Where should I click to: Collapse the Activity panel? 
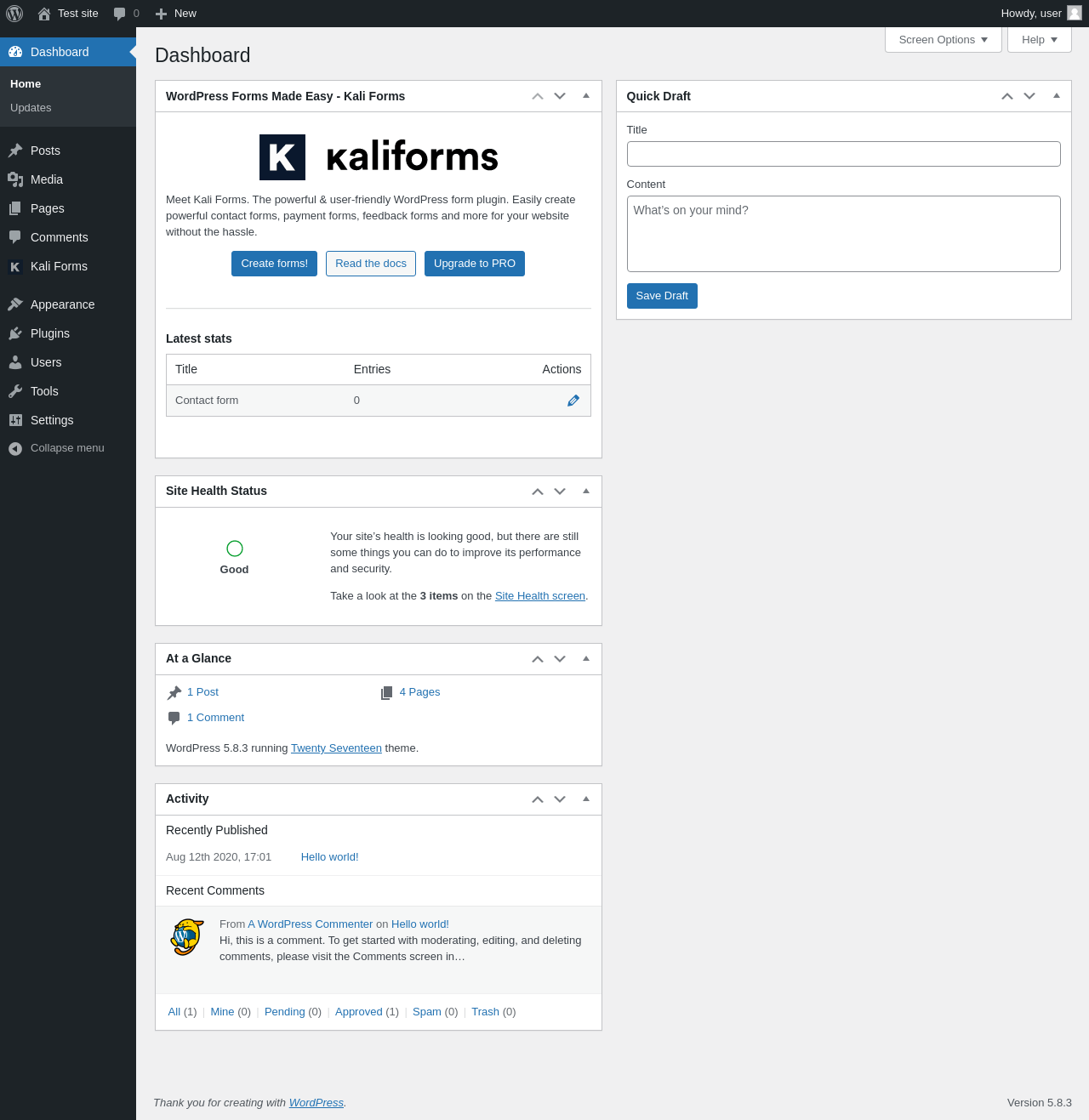point(586,799)
